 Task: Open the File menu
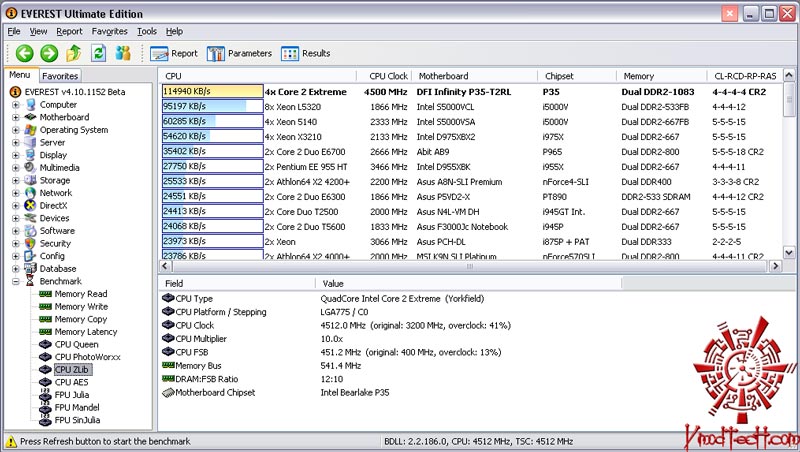coord(14,32)
